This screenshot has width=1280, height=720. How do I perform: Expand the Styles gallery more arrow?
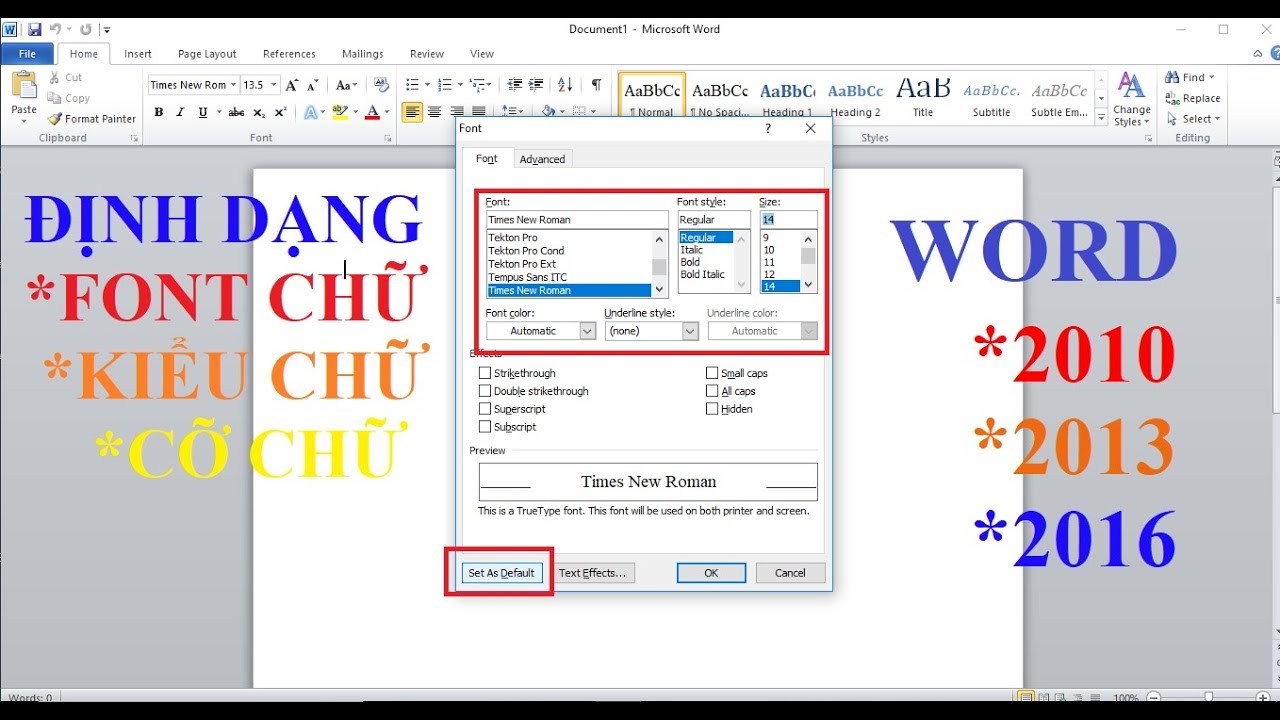(1101, 118)
